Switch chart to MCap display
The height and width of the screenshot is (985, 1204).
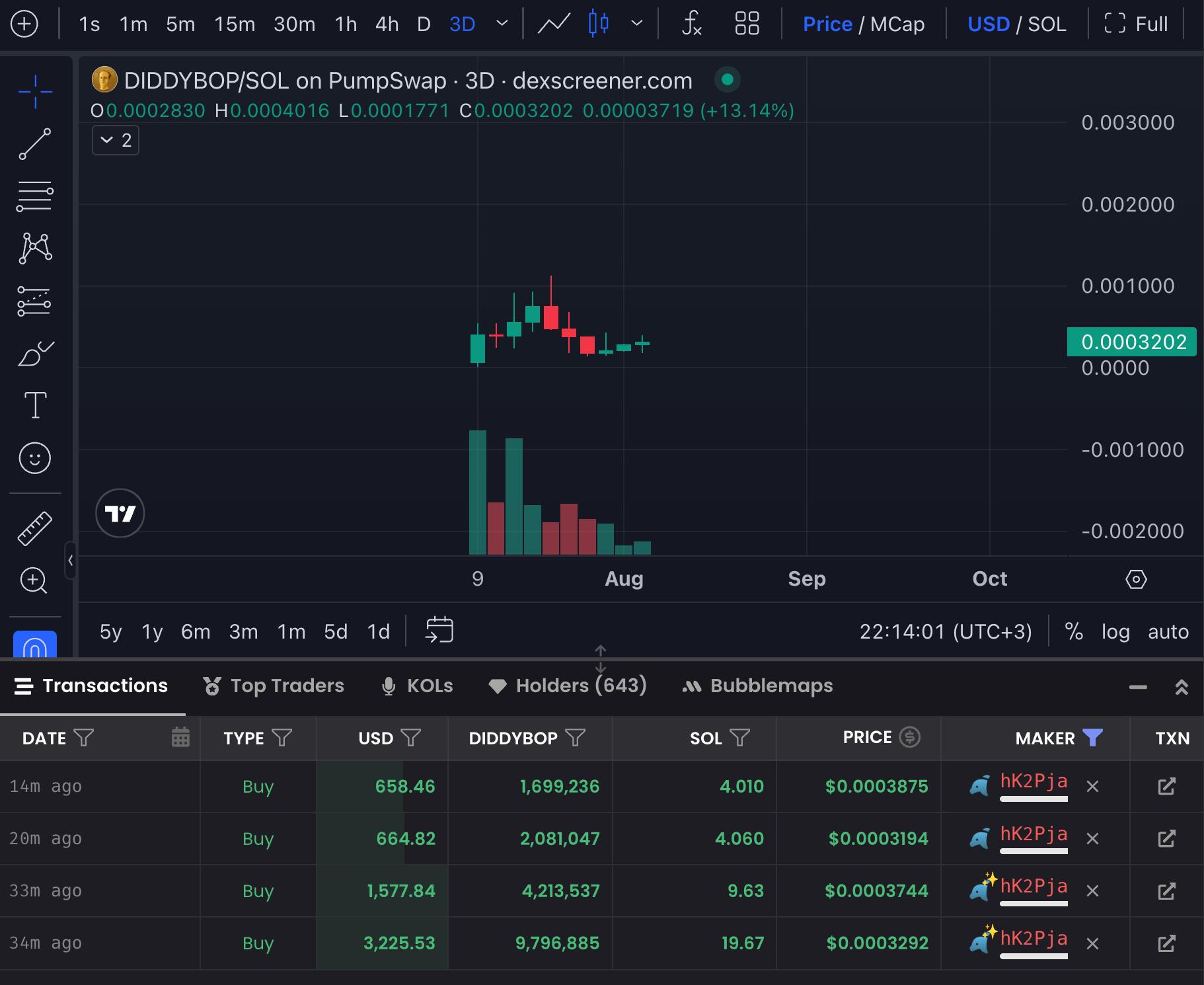897,24
